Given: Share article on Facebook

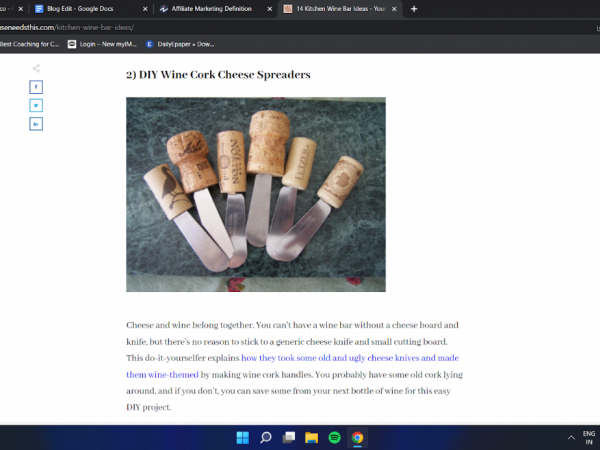Looking at the screenshot, I should (36, 87).
